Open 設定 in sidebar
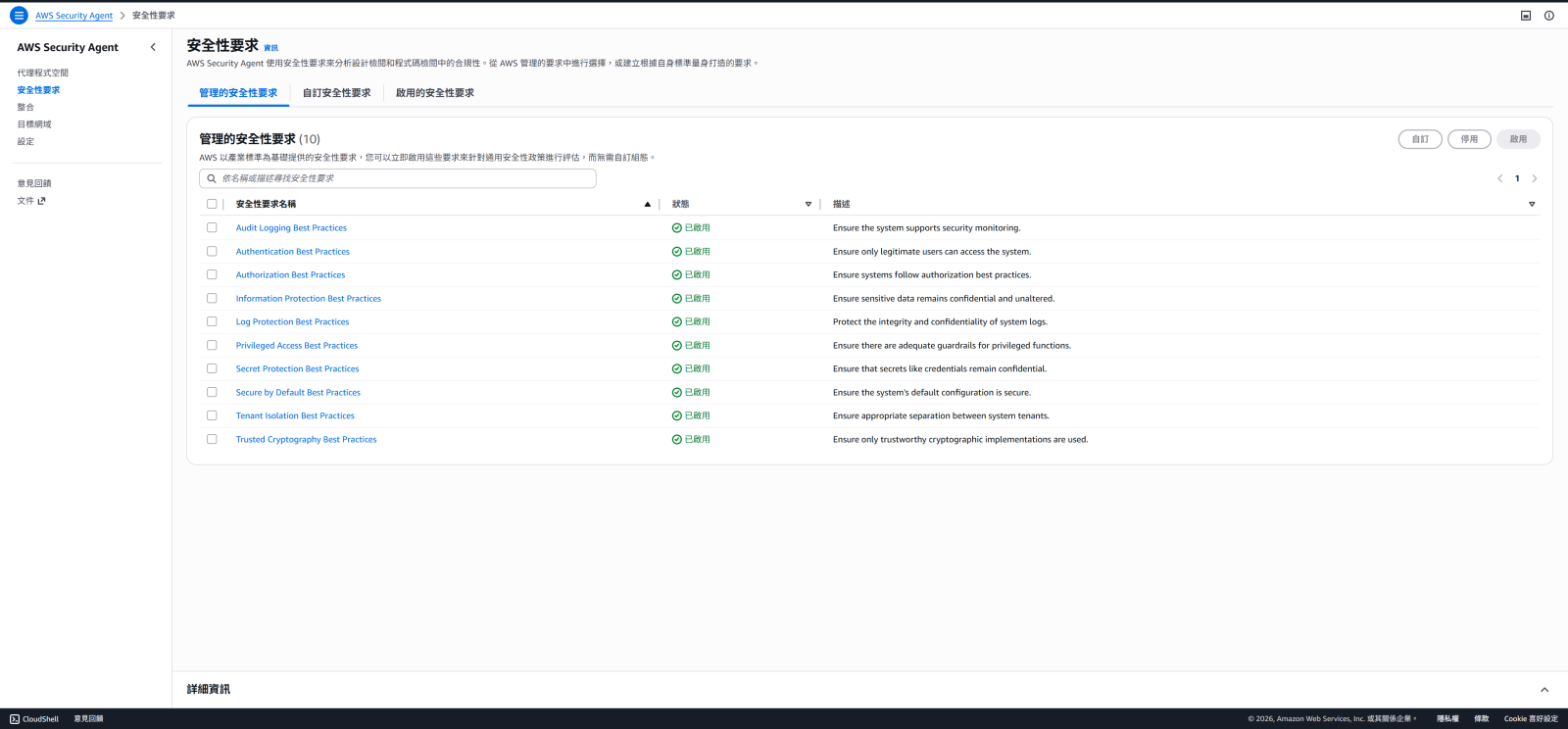1568x729 pixels. point(25,141)
